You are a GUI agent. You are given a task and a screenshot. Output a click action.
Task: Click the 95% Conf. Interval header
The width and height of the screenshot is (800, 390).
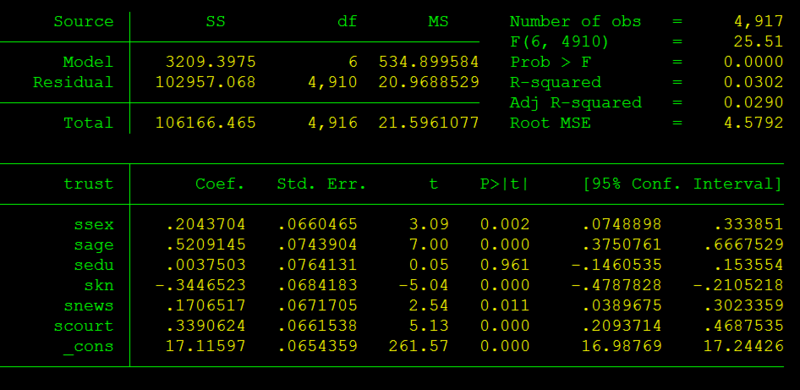(x=682, y=184)
